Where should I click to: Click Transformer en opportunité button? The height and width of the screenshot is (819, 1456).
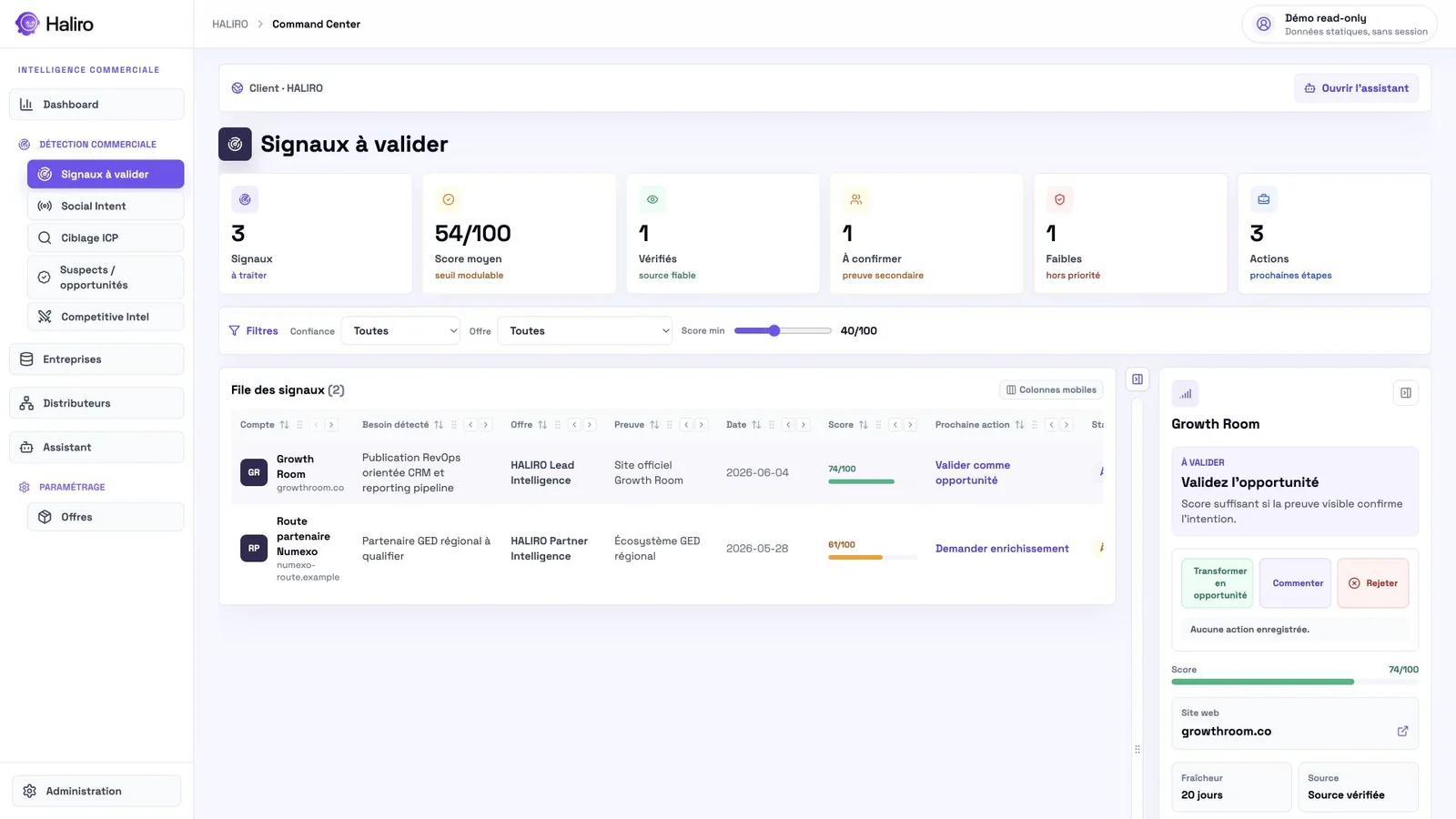tap(1218, 583)
